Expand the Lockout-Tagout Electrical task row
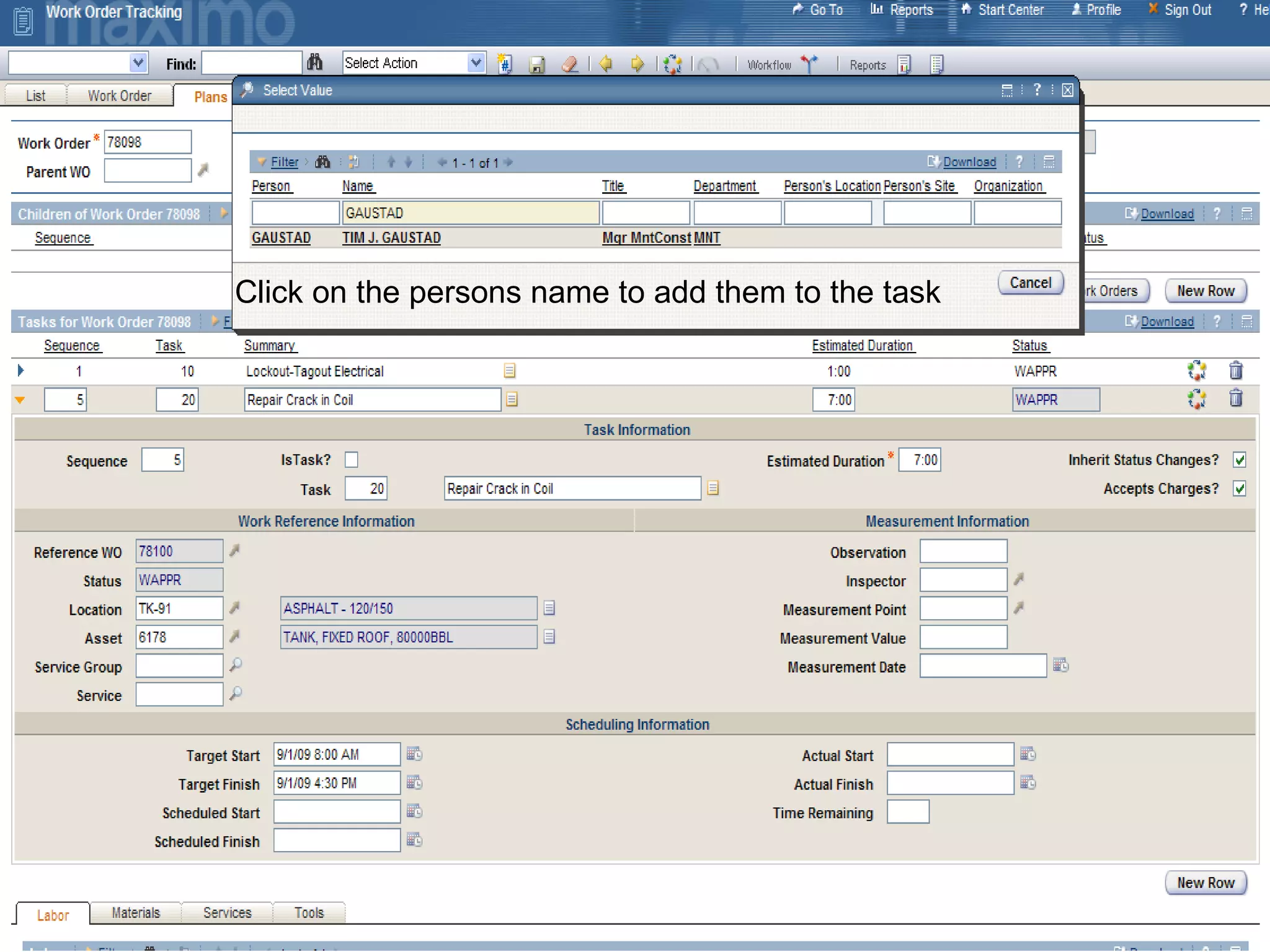This screenshot has width=1270, height=952. (20, 371)
